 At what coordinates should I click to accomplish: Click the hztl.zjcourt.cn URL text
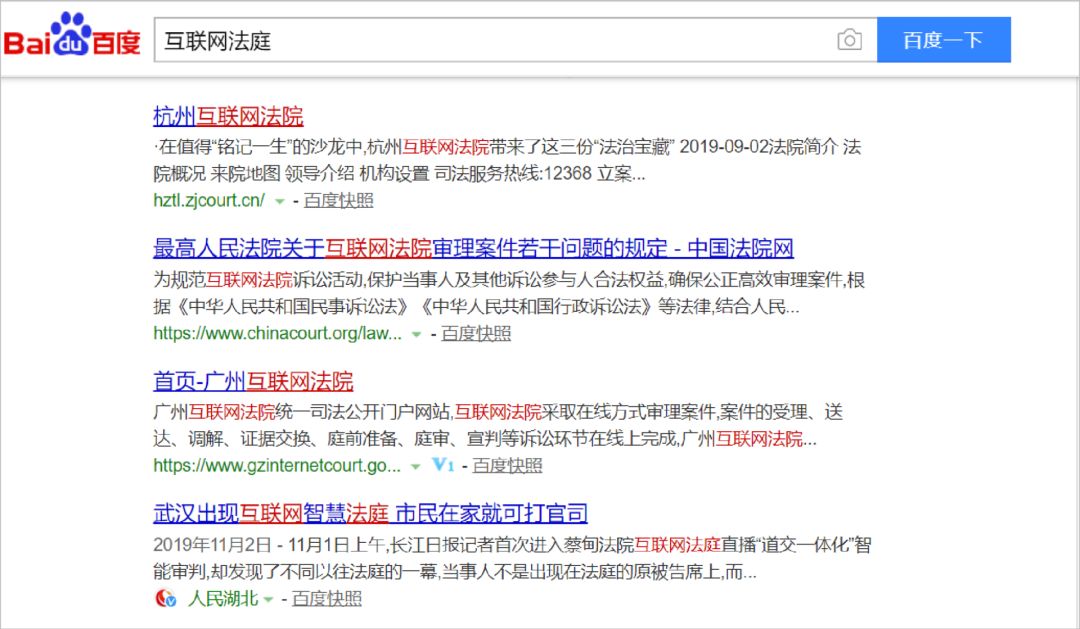click(208, 201)
